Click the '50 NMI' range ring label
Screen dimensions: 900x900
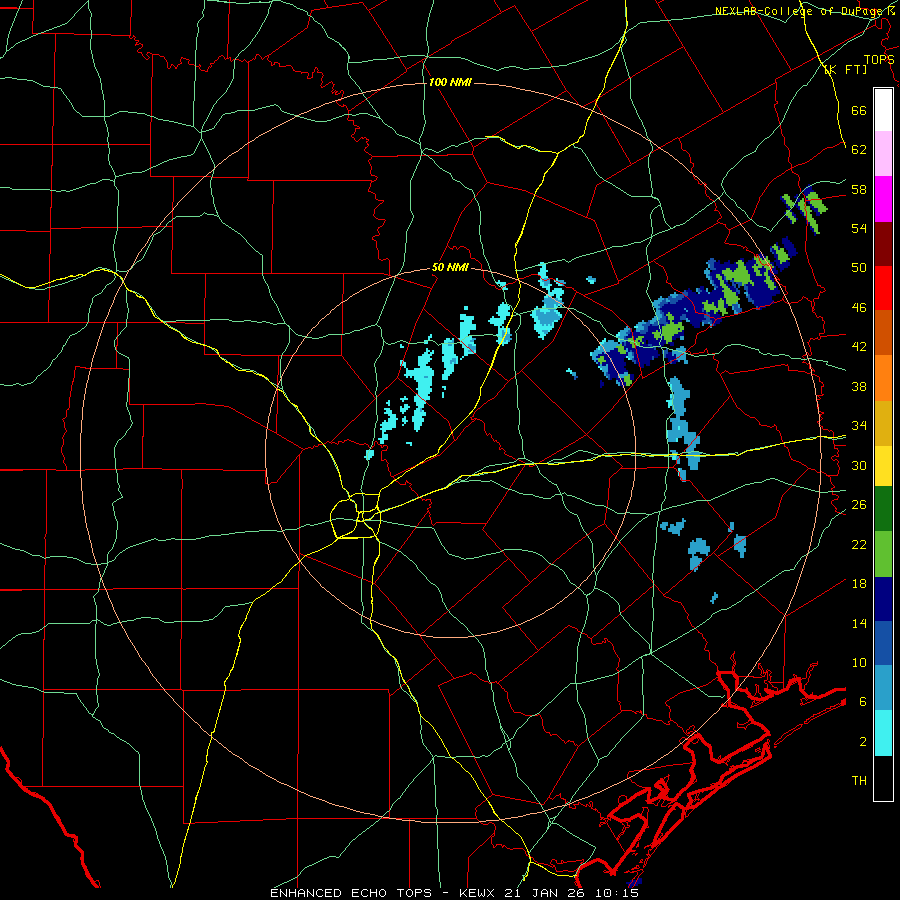click(450, 267)
